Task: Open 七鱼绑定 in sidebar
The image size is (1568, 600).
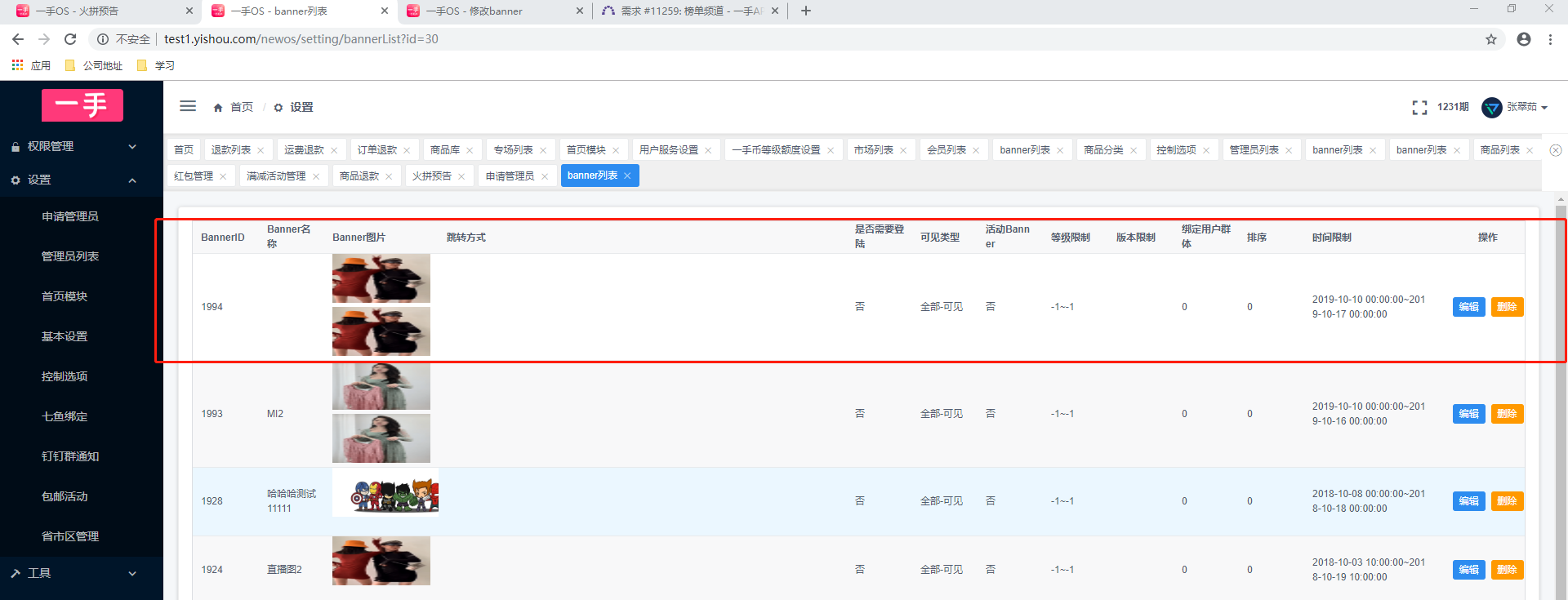Action: (65, 416)
